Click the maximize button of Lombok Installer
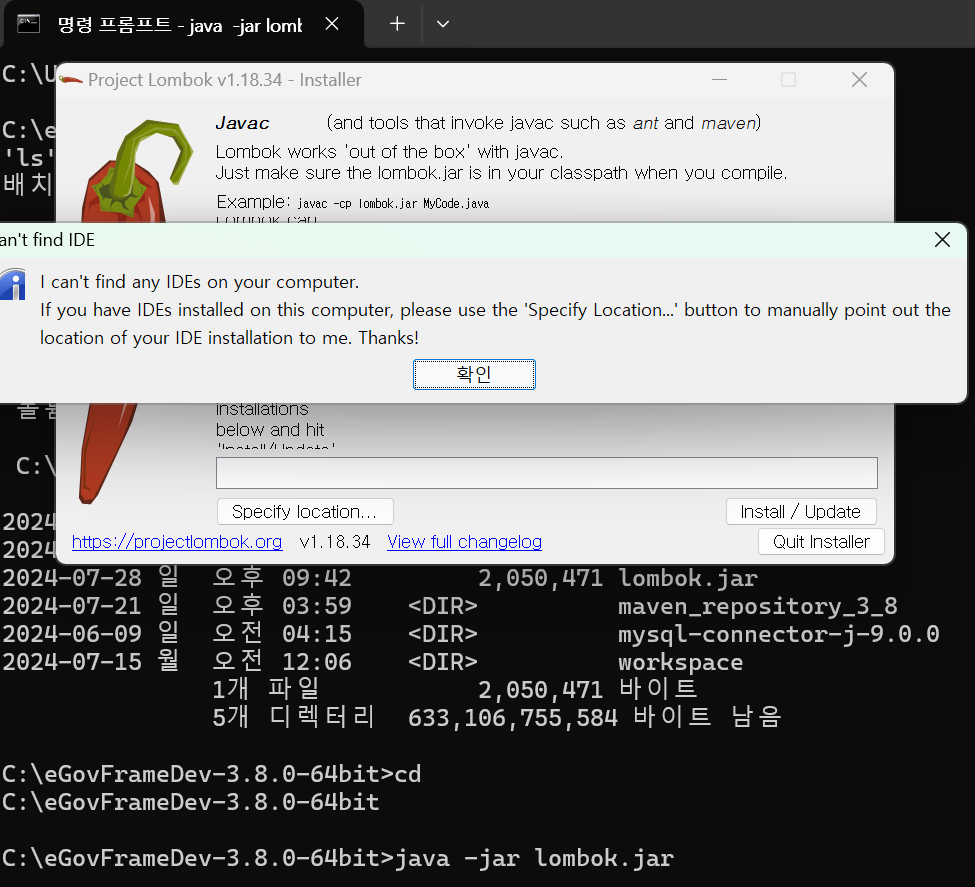Image resolution: width=975 pixels, height=887 pixels. 788,80
